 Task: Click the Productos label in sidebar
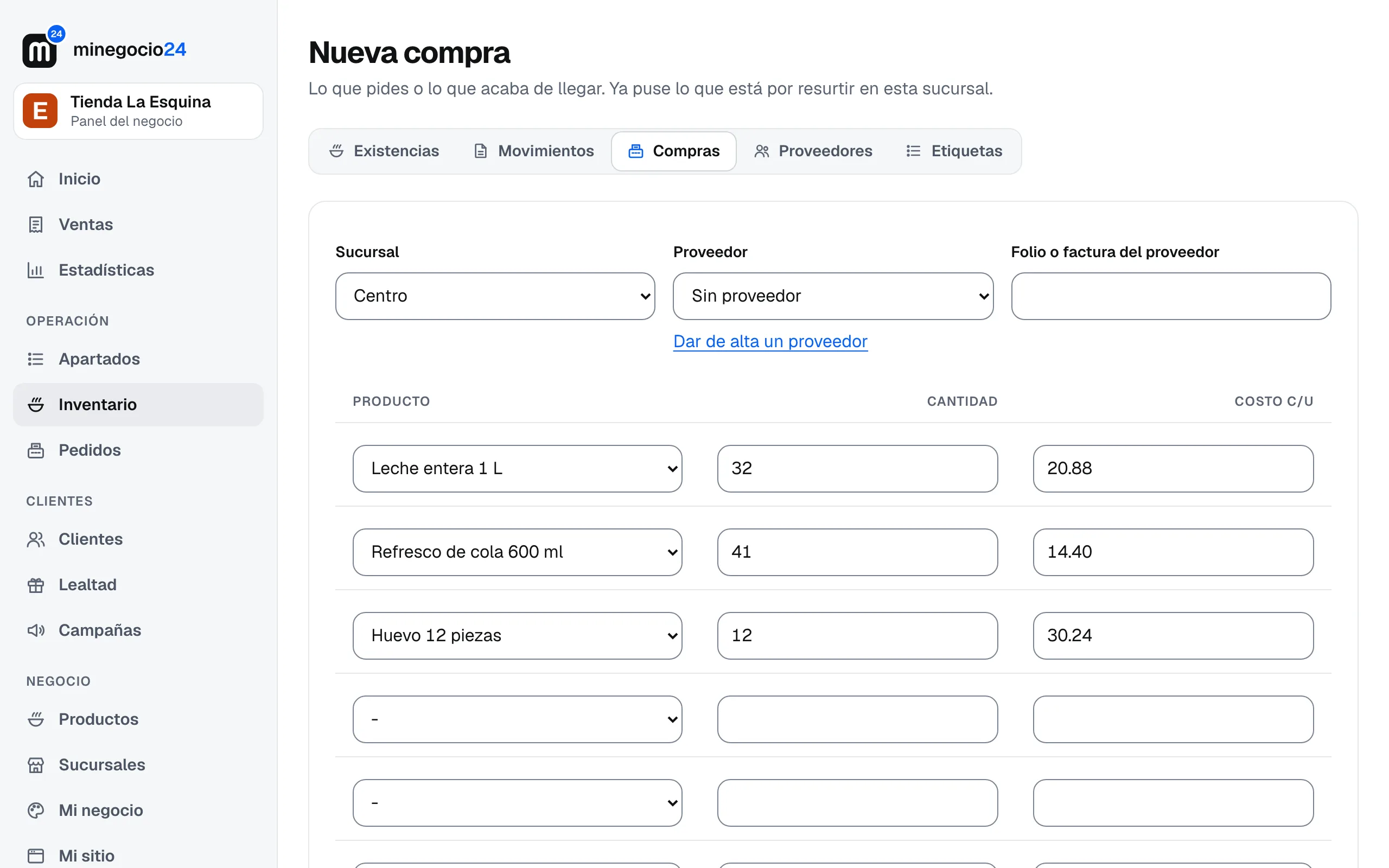coord(99,719)
